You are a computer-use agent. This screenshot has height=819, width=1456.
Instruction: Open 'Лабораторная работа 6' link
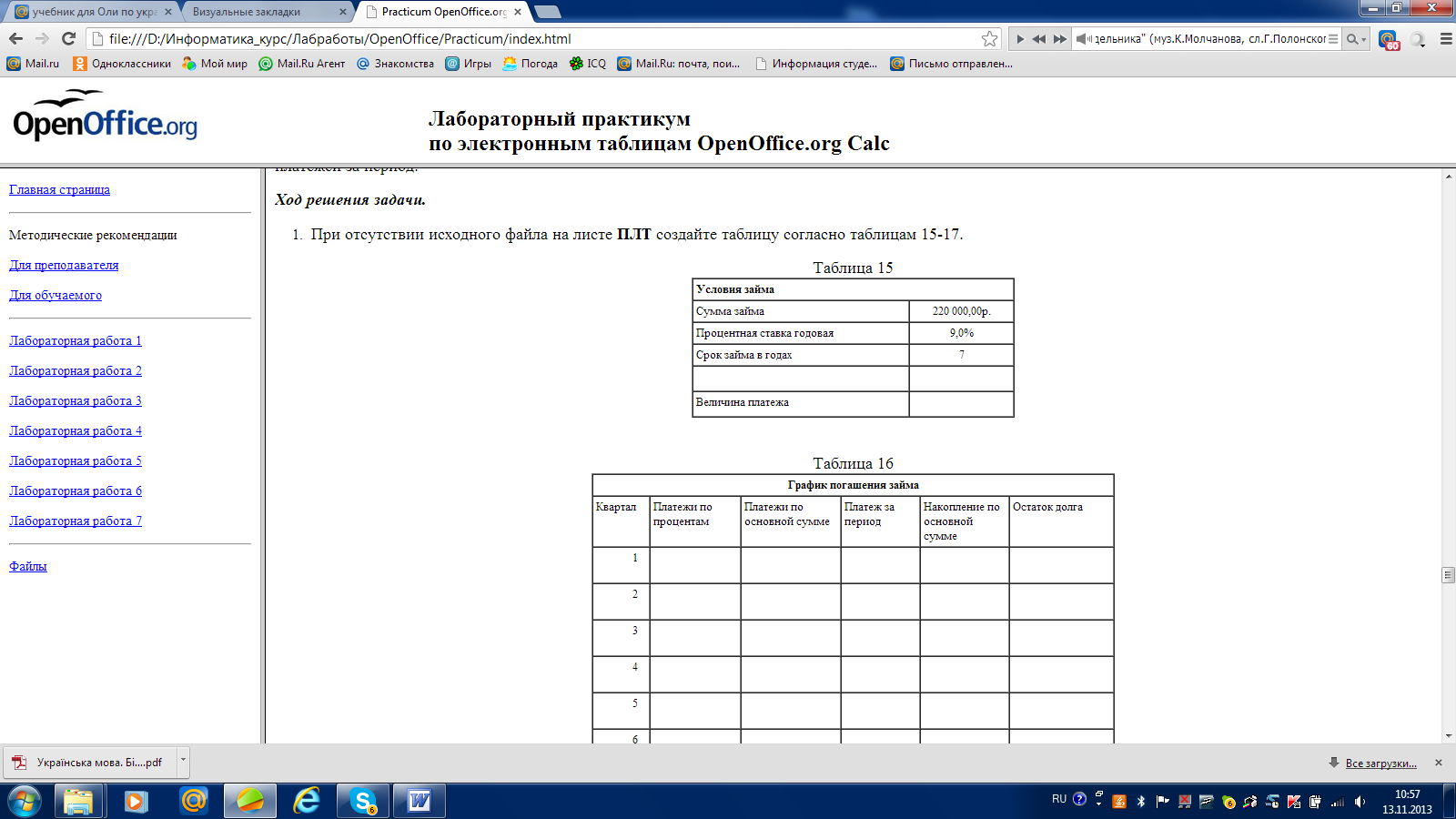click(x=76, y=490)
